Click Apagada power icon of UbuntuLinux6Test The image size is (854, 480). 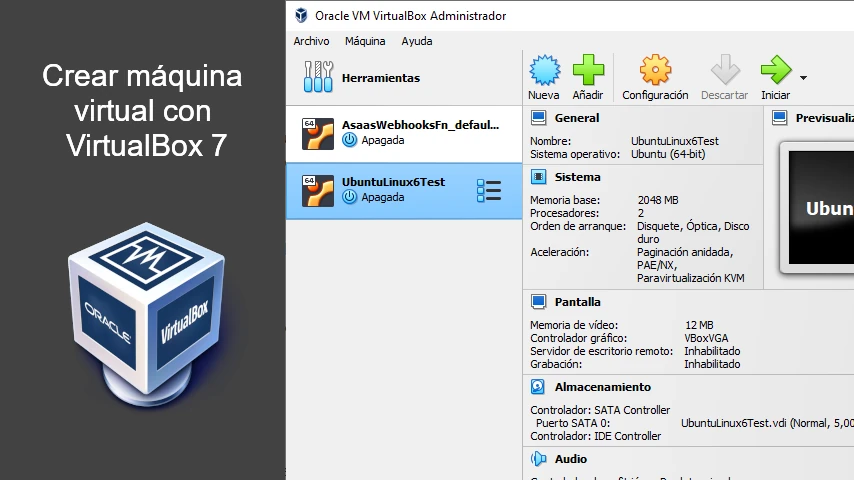pos(350,197)
